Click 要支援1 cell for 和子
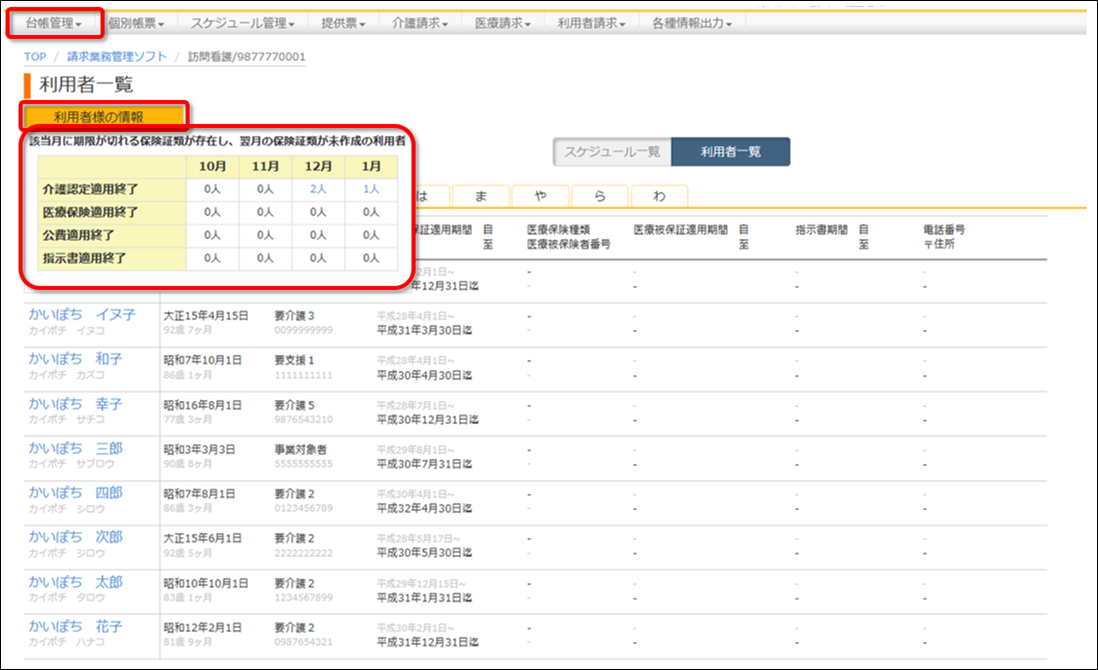This screenshot has height=670, width=1098. 294,360
